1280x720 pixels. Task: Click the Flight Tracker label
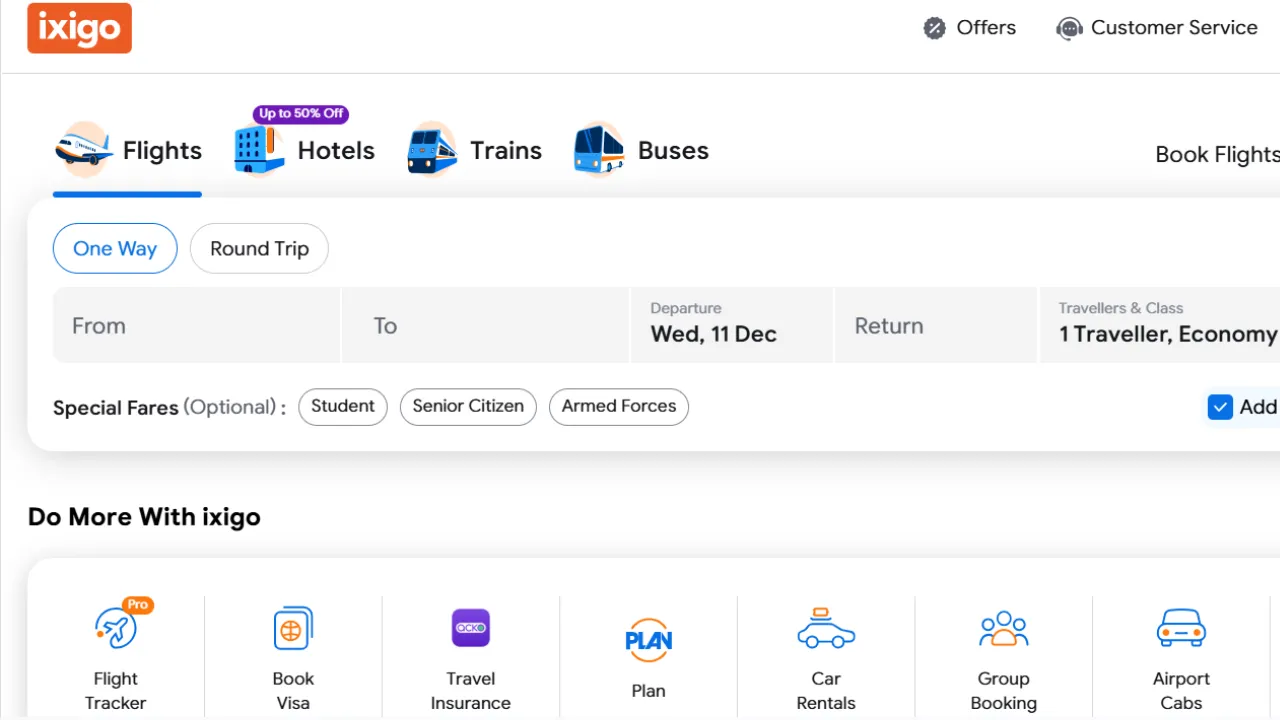tap(115, 691)
